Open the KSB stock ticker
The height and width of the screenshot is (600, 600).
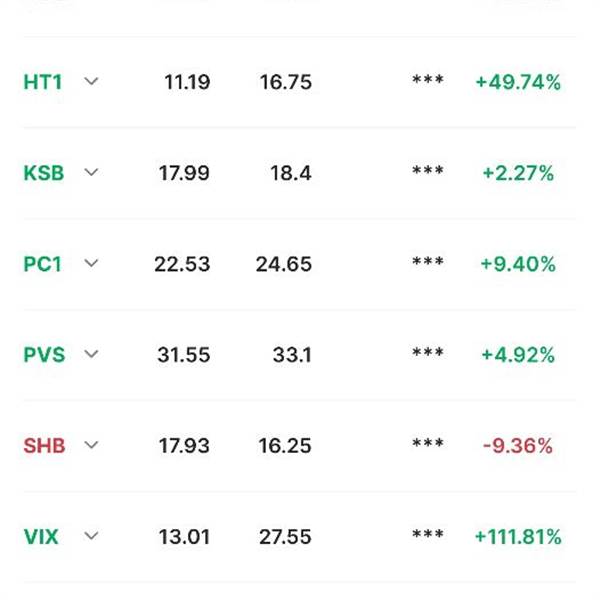point(44,173)
